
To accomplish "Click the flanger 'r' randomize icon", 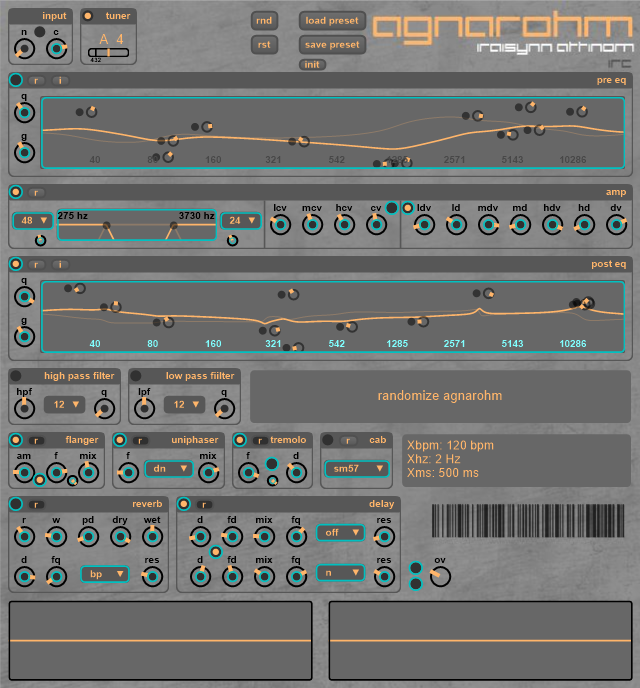I will pos(36,440).
